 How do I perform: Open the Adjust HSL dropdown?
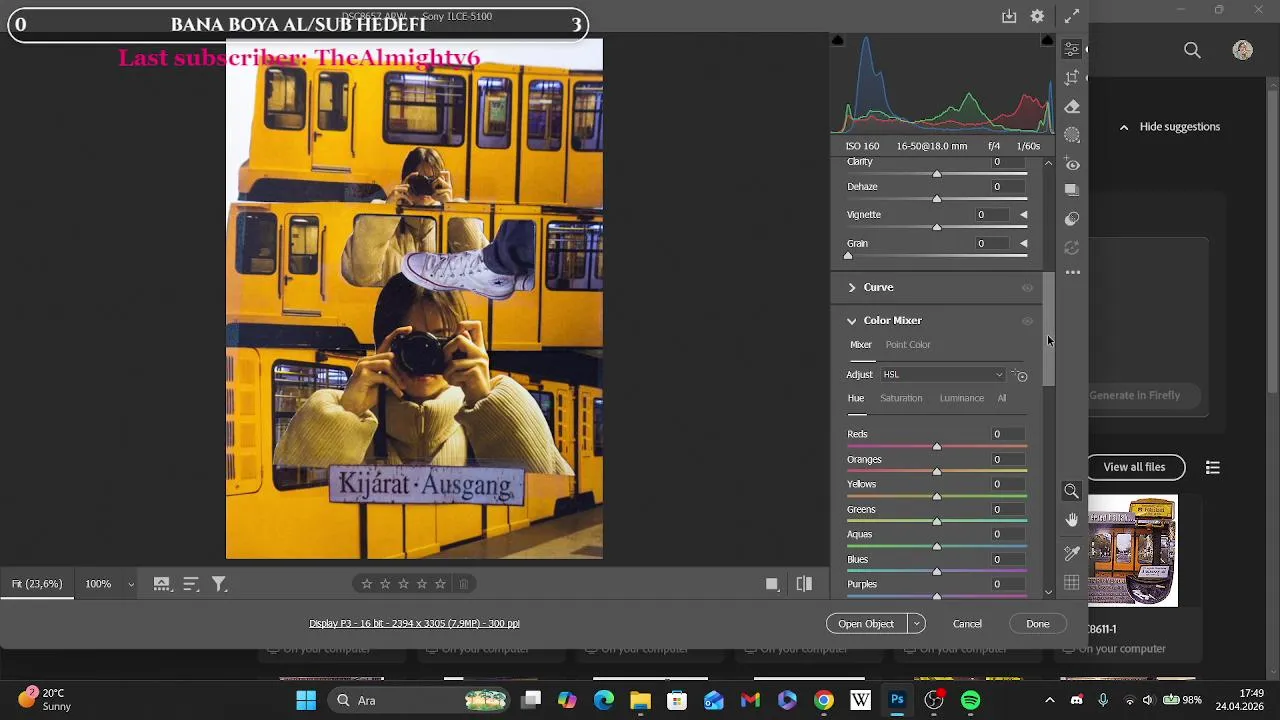click(x=943, y=375)
